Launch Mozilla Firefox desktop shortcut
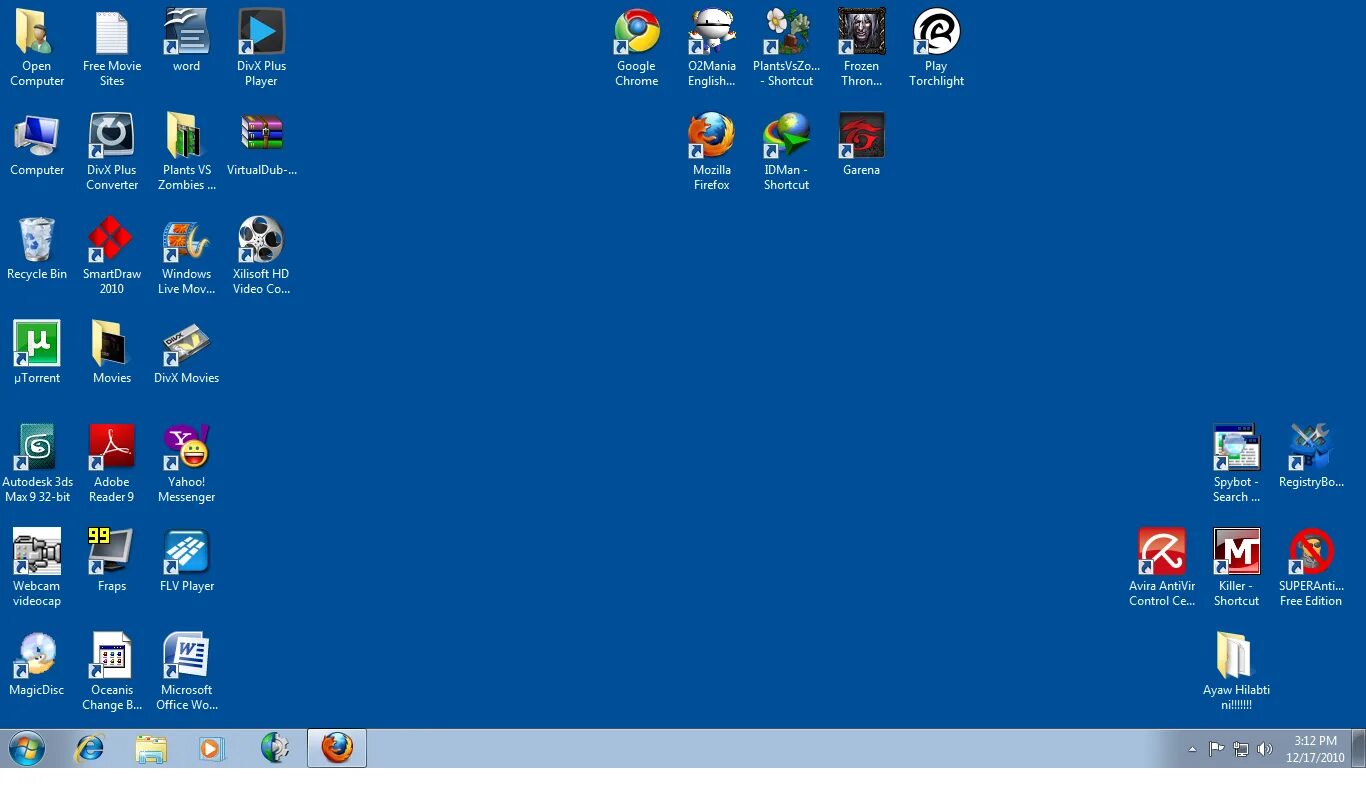 click(711, 133)
